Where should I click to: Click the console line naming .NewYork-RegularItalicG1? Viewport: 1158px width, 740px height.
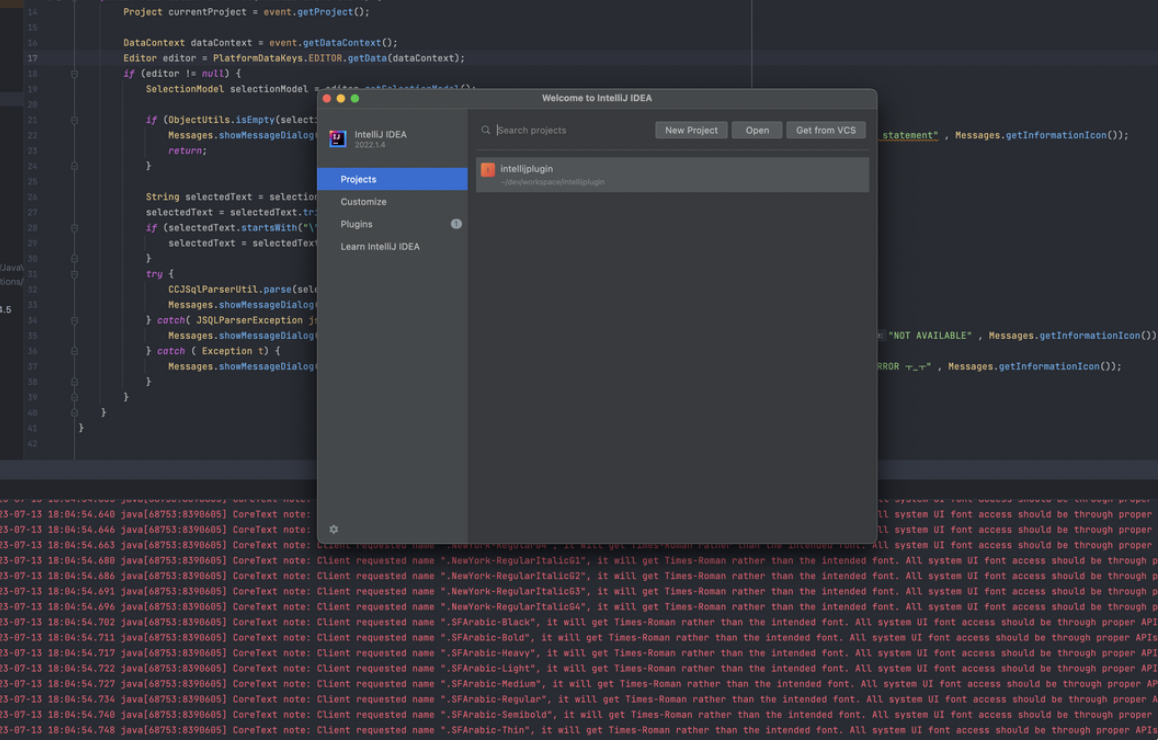point(579,561)
